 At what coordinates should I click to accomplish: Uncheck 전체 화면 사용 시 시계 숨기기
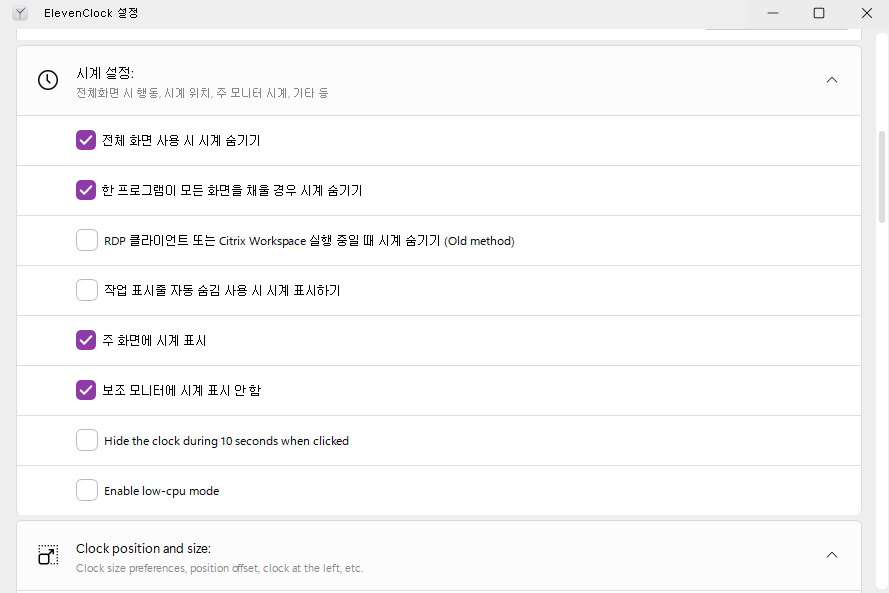[86, 140]
